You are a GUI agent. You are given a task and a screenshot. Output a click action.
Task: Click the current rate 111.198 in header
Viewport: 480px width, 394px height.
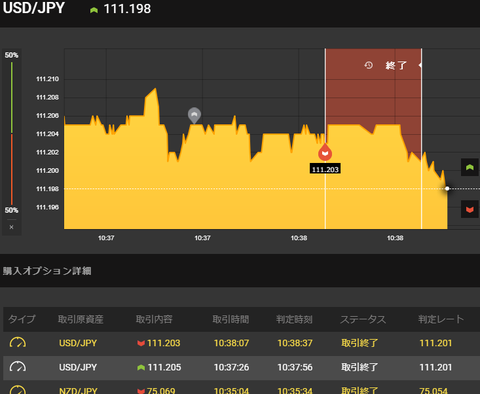127,9
